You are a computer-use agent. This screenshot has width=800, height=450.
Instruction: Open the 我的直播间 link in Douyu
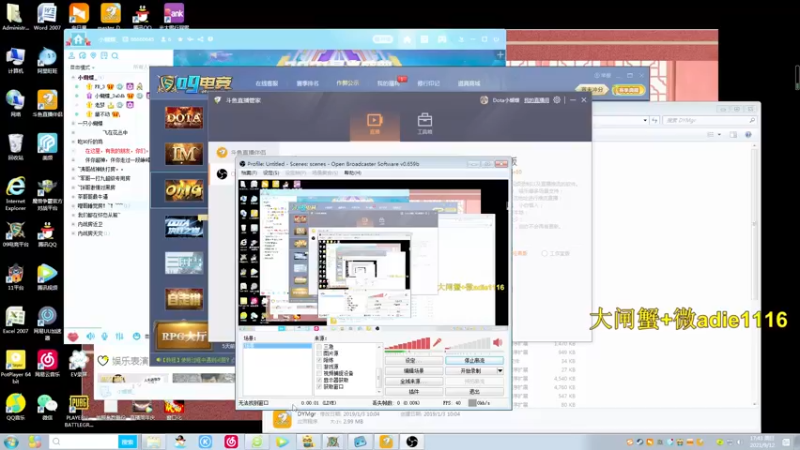(537, 100)
